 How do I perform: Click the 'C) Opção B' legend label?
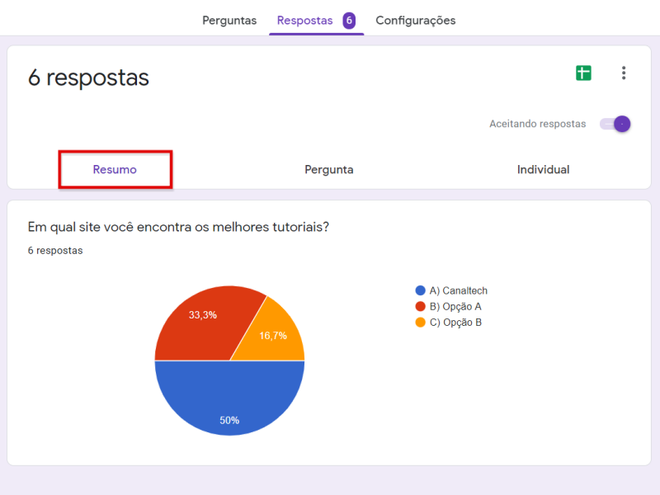click(455, 322)
